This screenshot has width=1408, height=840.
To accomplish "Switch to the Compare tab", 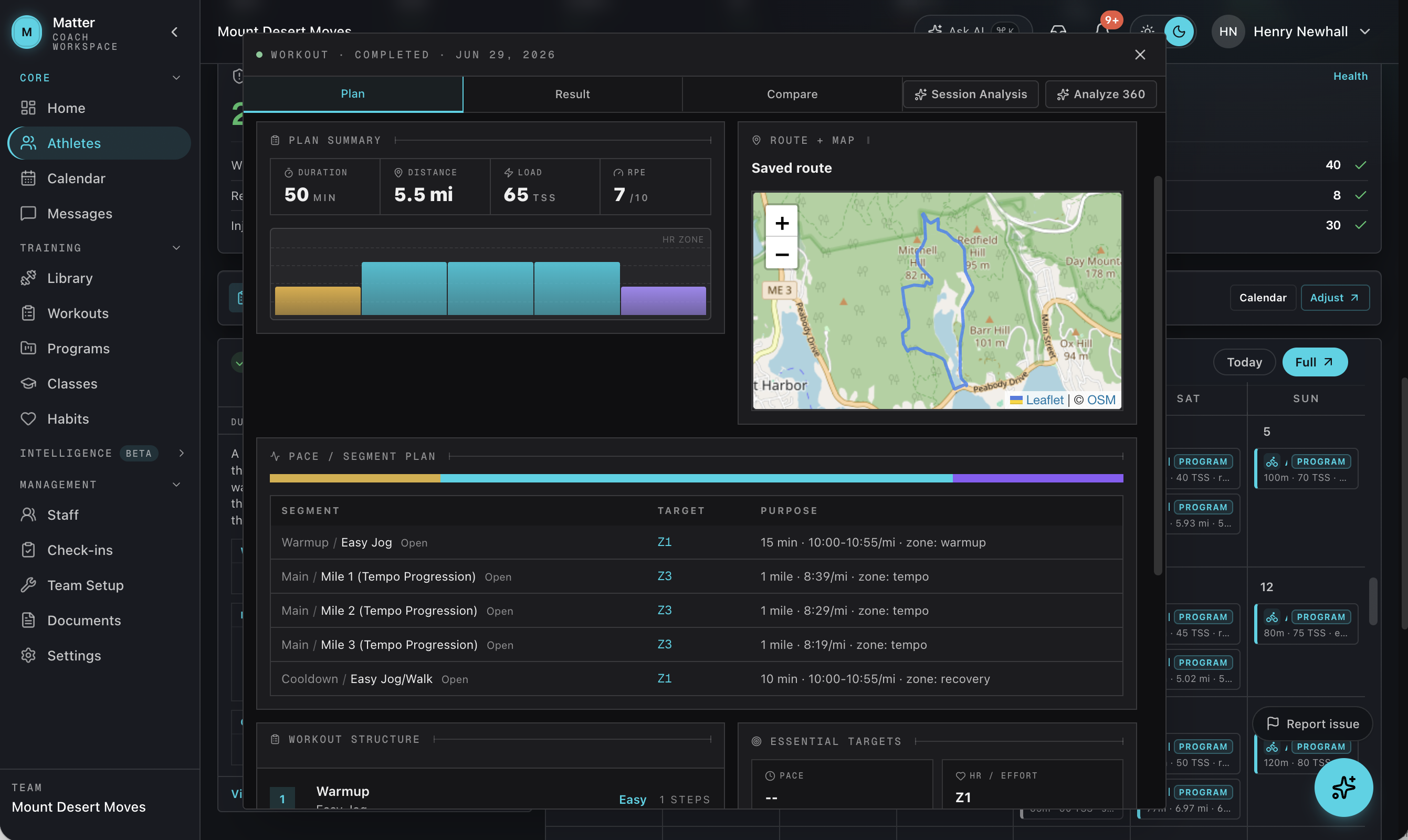I will tap(792, 94).
